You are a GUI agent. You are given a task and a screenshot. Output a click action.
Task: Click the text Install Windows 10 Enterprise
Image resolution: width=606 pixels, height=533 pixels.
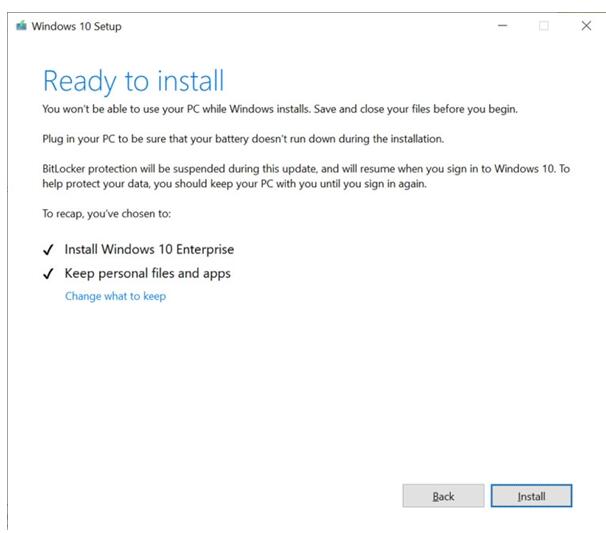(149, 249)
